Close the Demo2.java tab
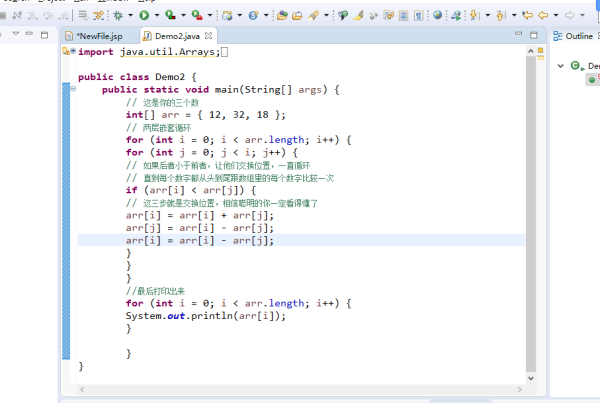Image resolution: width=600 pixels, height=403 pixels. tap(208, 36)
